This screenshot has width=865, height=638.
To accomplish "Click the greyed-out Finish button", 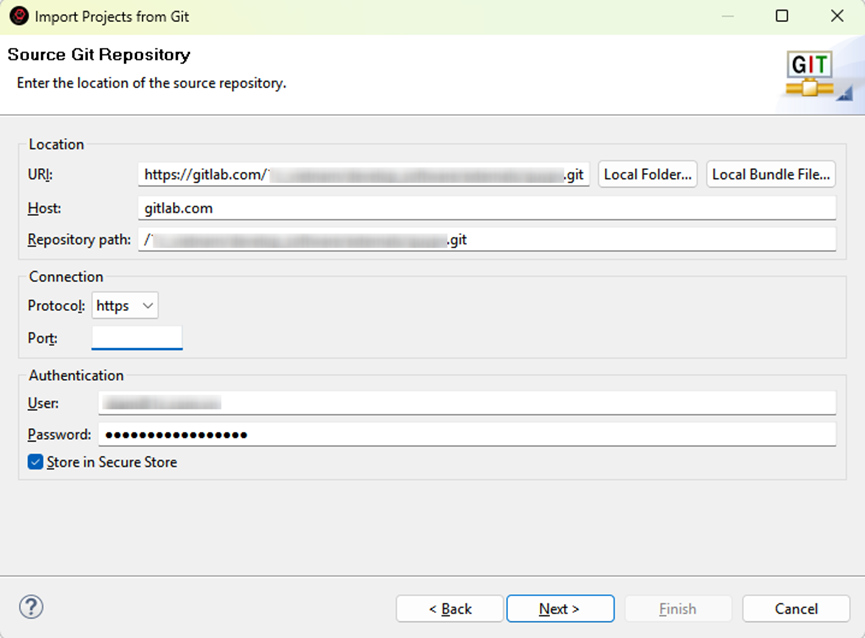I will click(677, 608).
